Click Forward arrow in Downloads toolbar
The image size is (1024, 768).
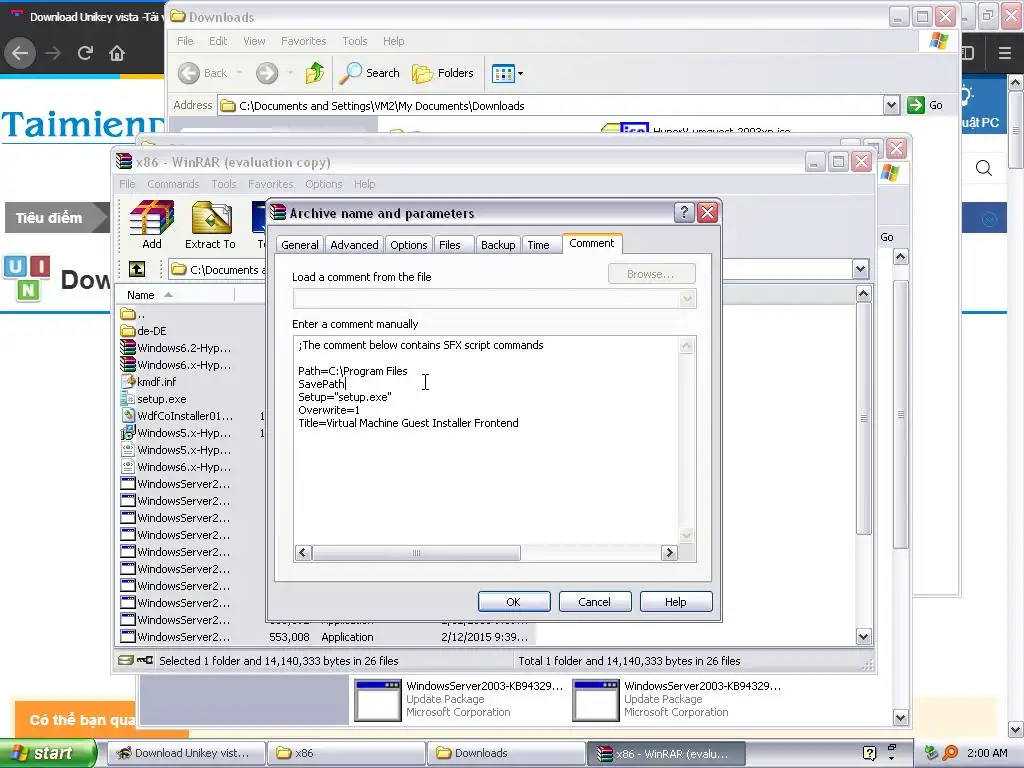pyautogui.click(x=266, y=73)
